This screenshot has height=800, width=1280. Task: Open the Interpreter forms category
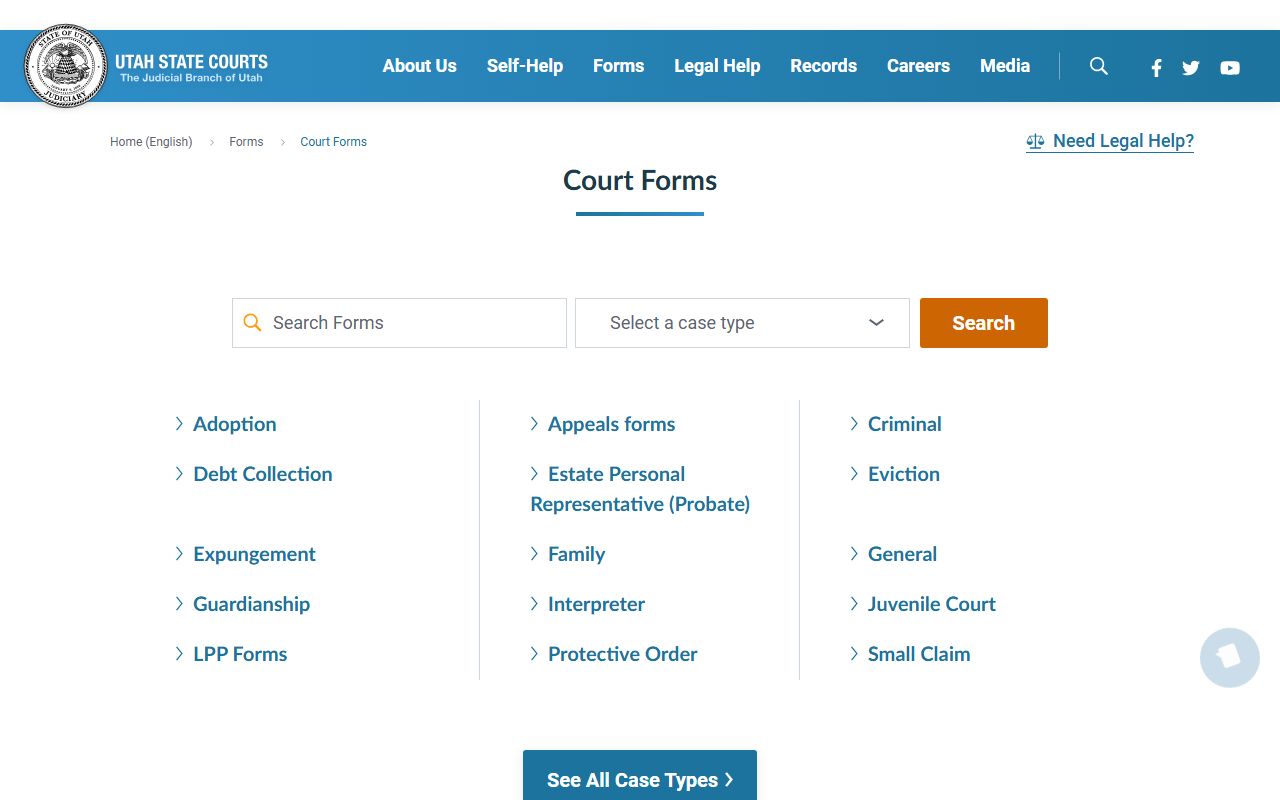point(596,604)
